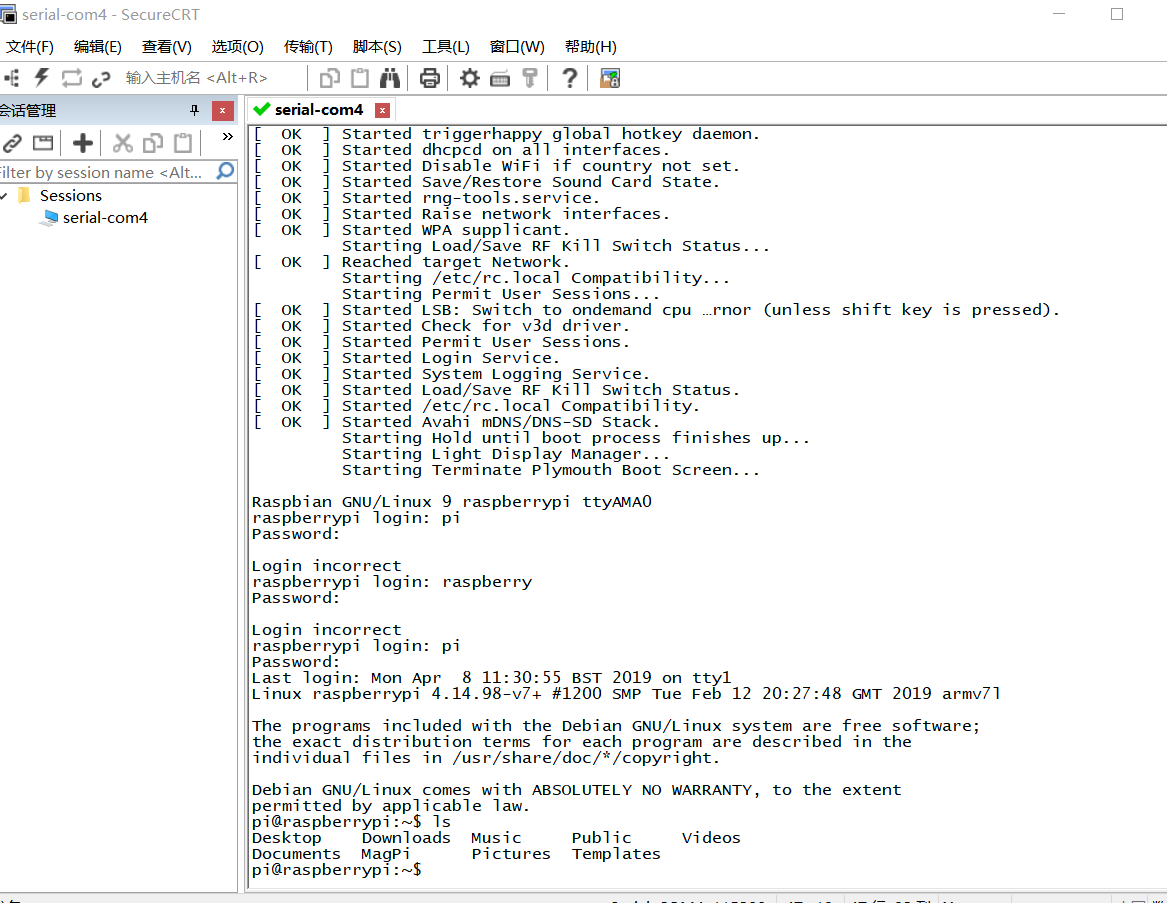Viewport: 1167px width, 903px height.
Task: Click the connect link icon in session manager
Action: point(12,143)
